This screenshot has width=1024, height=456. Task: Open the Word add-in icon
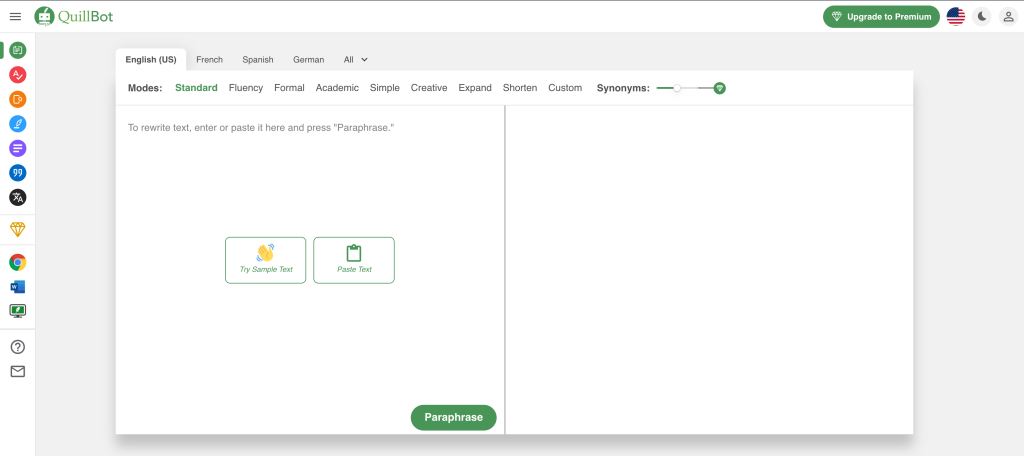coord(18,287)
